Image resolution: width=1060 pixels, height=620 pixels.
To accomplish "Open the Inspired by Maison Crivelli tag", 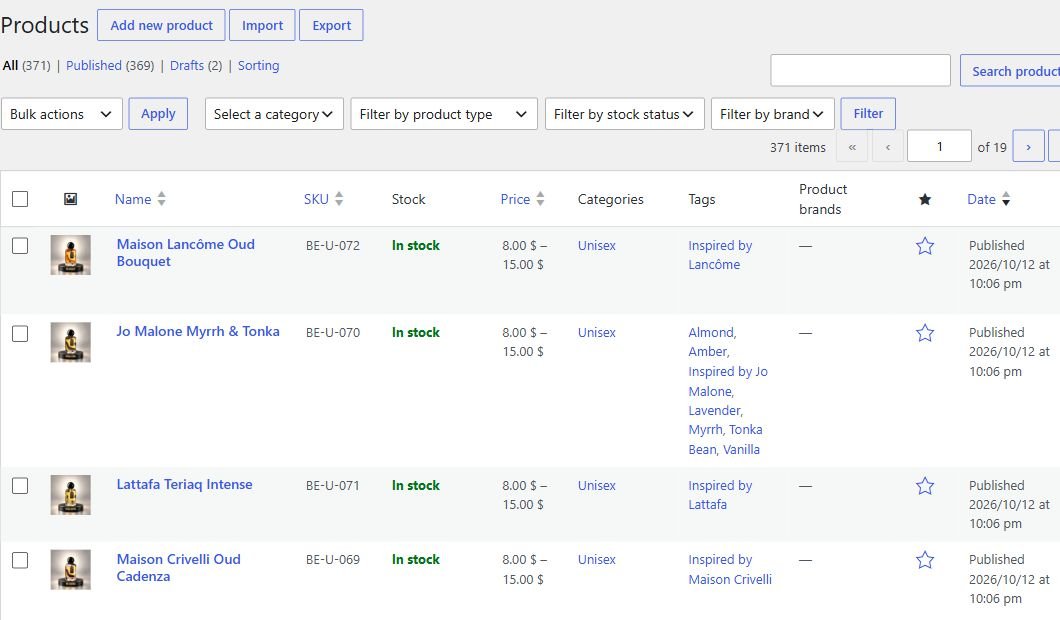I will 729,569.
